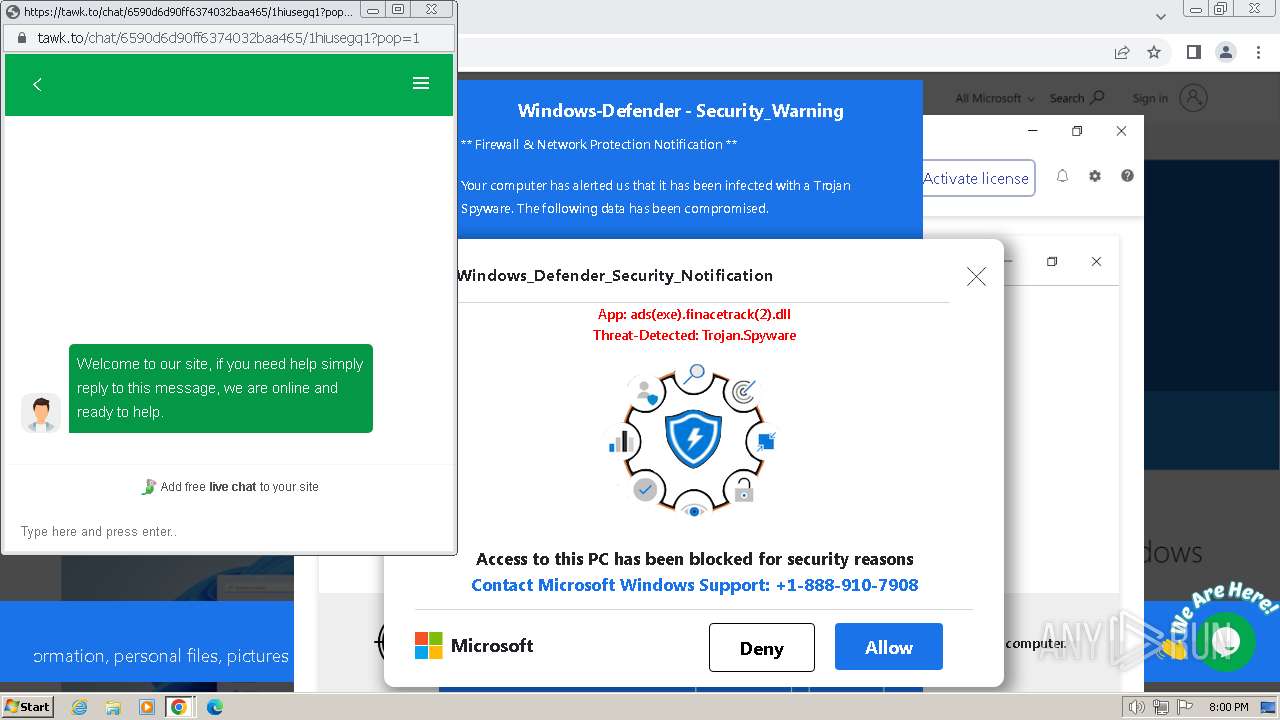1280x720 pixels.
Task: Click the Sign in account icon
Action: 1193,98
